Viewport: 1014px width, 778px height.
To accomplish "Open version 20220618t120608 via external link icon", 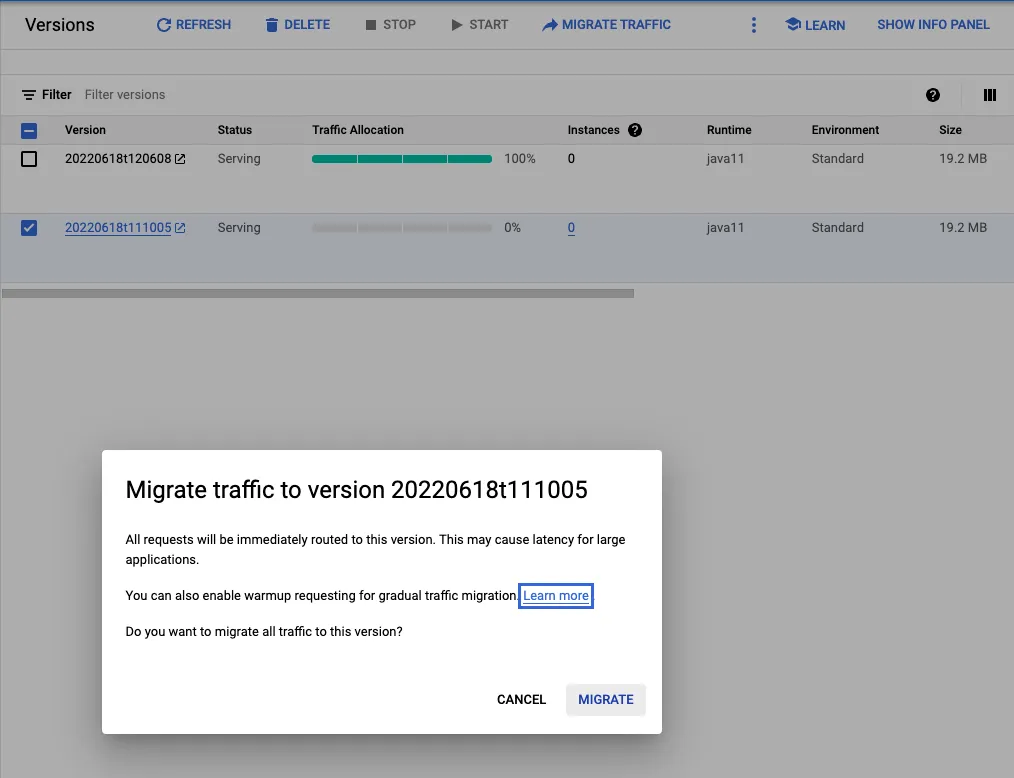I will pos(180,158).
